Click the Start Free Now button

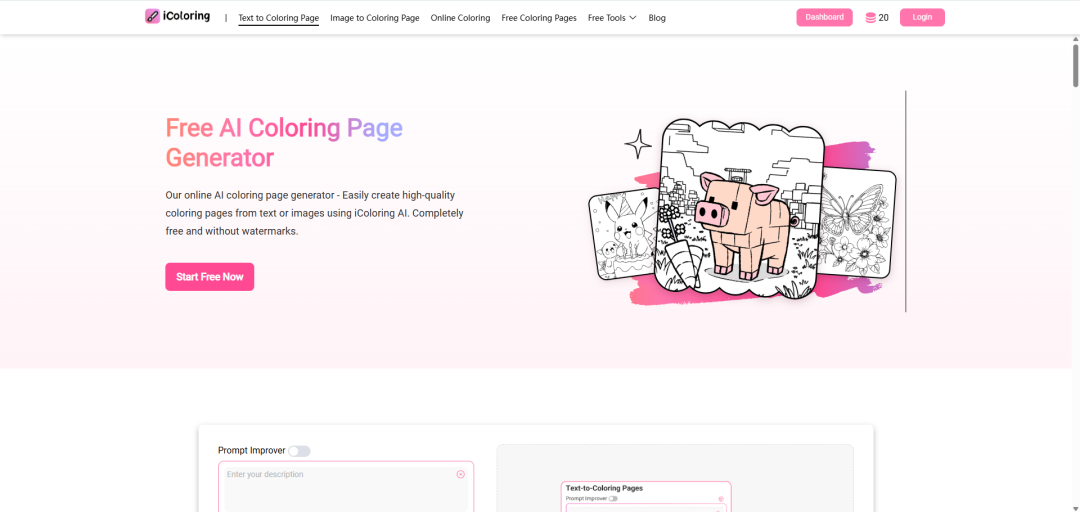click(209, 277)
